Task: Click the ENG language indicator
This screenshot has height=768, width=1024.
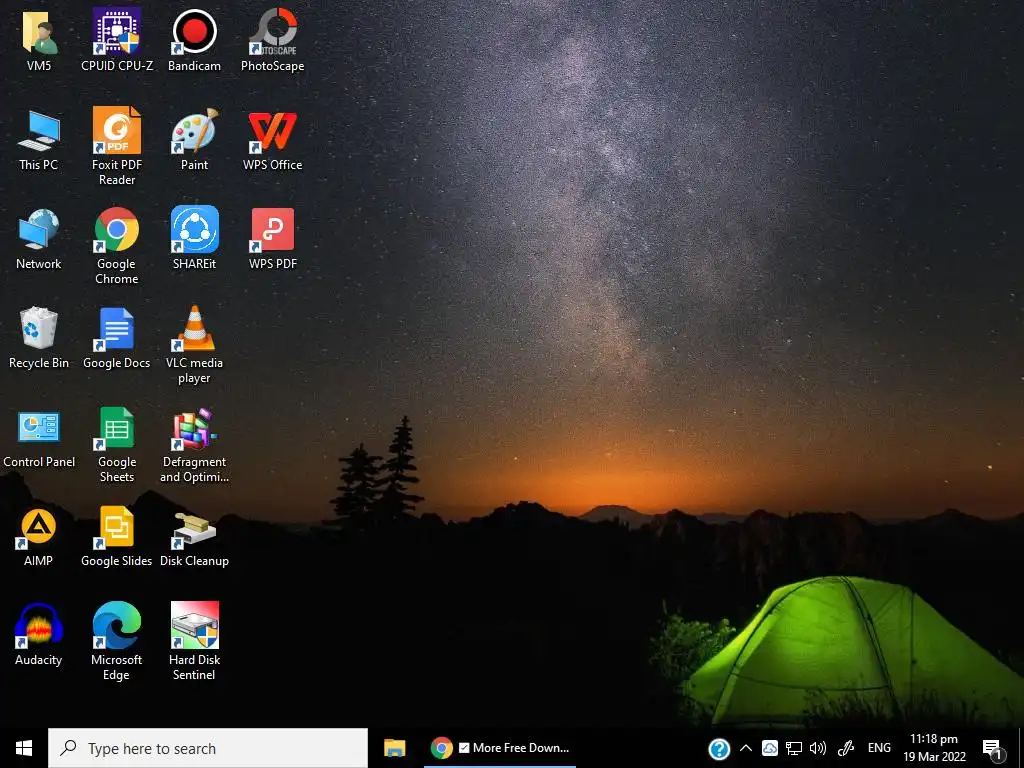Action: [879, 748]
